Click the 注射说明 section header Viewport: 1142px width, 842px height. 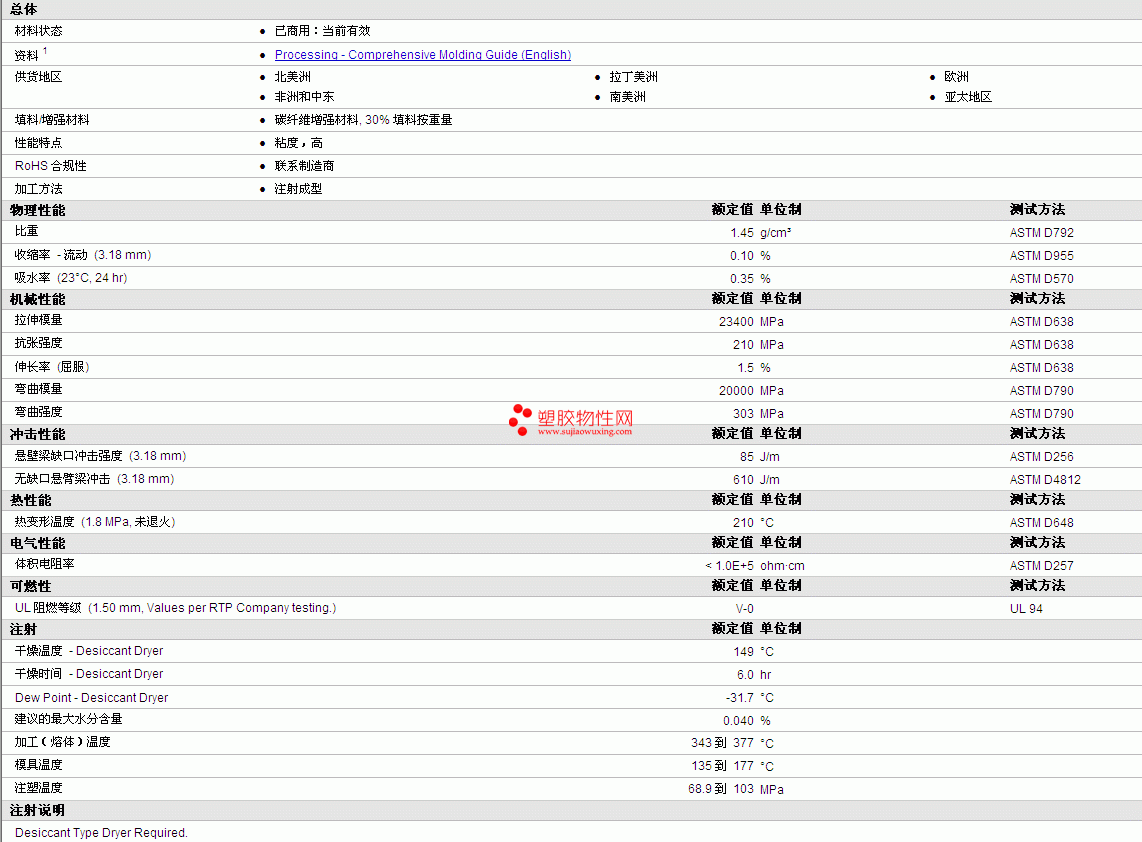coord(38,811)
